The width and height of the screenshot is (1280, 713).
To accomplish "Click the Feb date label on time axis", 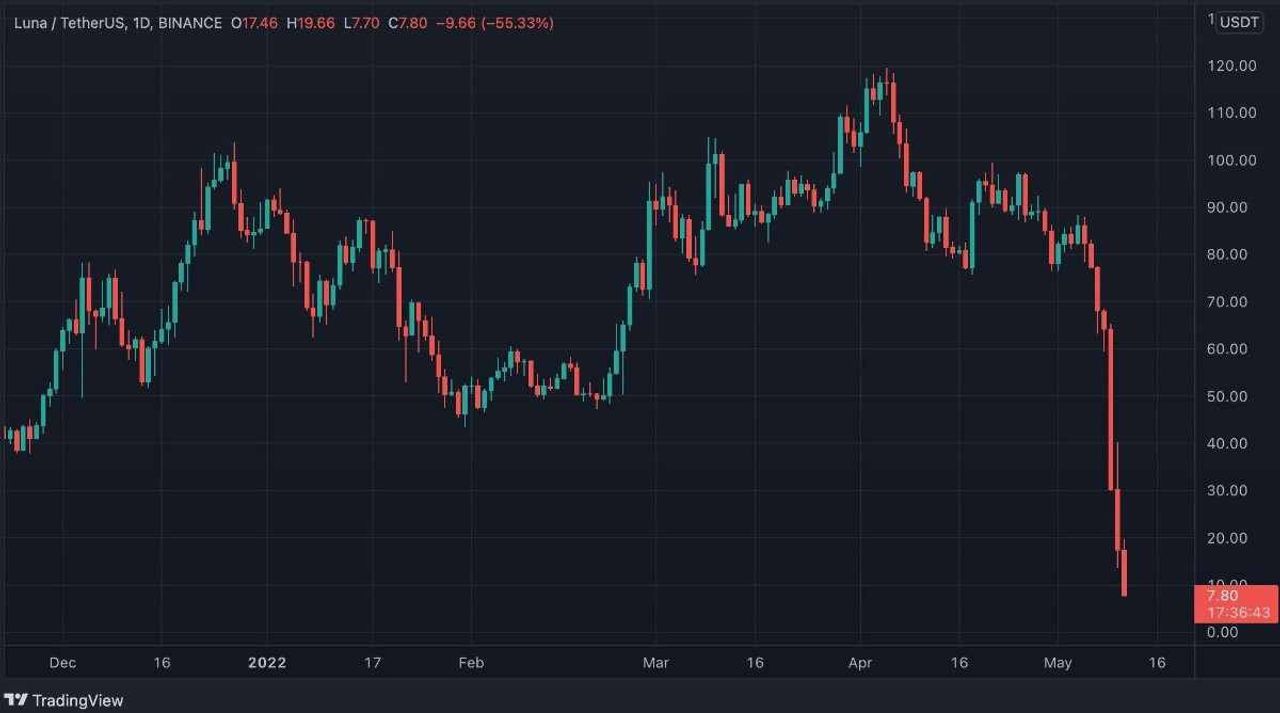I will pyautogui.click(x=470, y=663).
